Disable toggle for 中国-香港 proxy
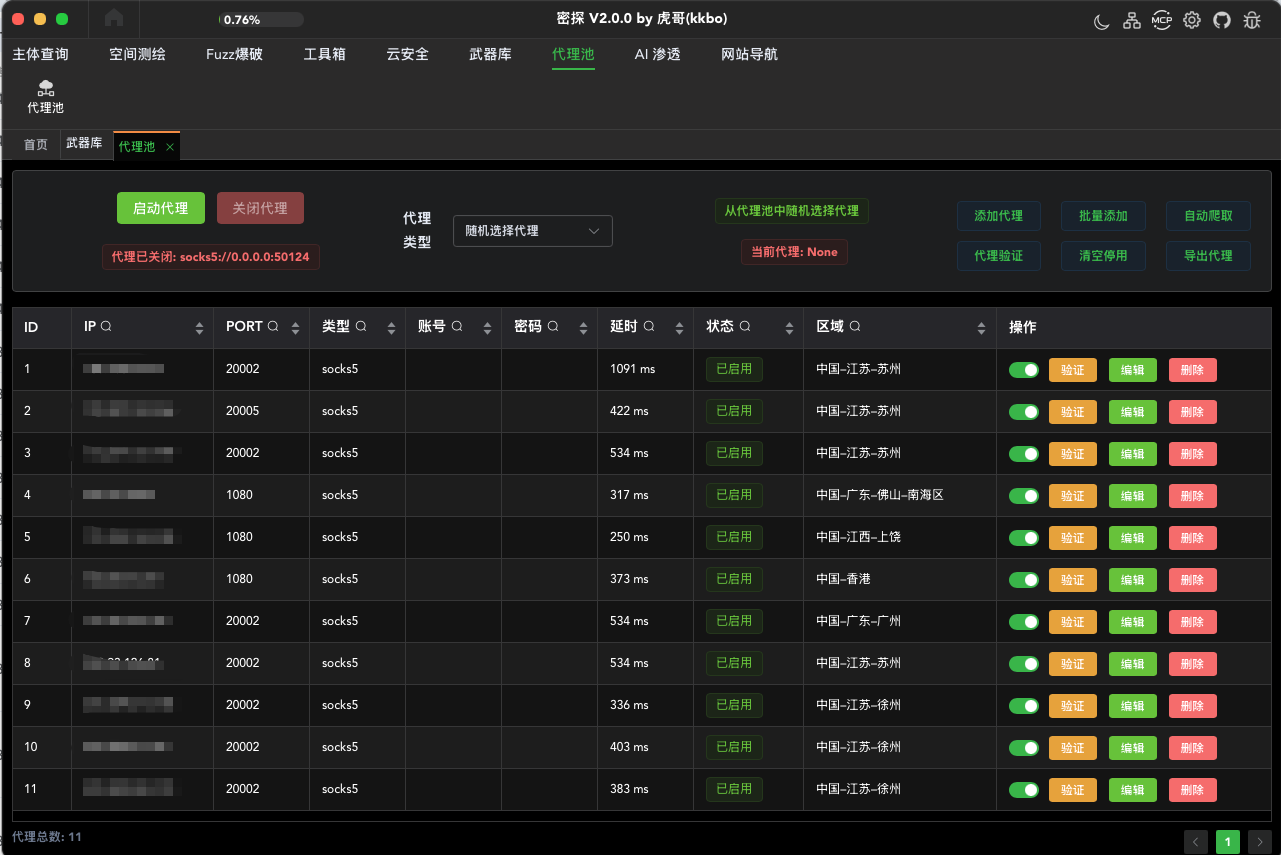This screenshot has width=1281, height=855. point(1024,580)
